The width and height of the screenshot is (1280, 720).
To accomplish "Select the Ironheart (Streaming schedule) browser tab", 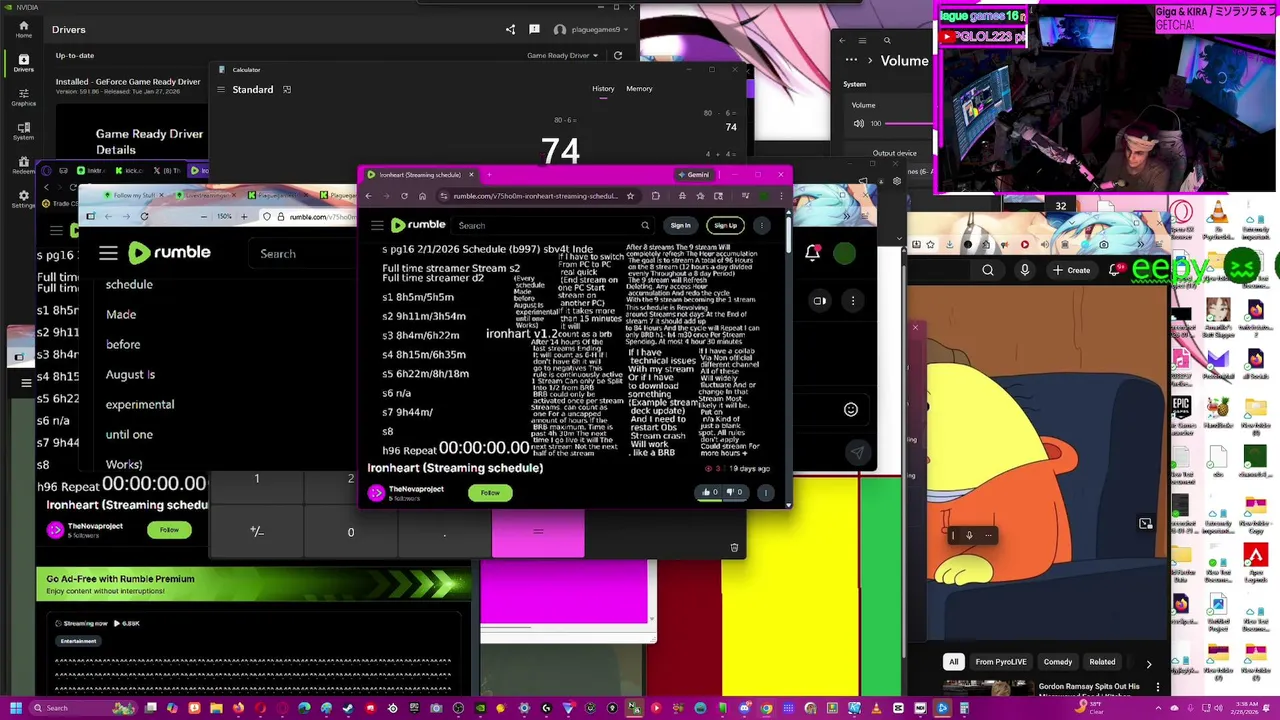I will pyautogui.click(x=420, y=175).
